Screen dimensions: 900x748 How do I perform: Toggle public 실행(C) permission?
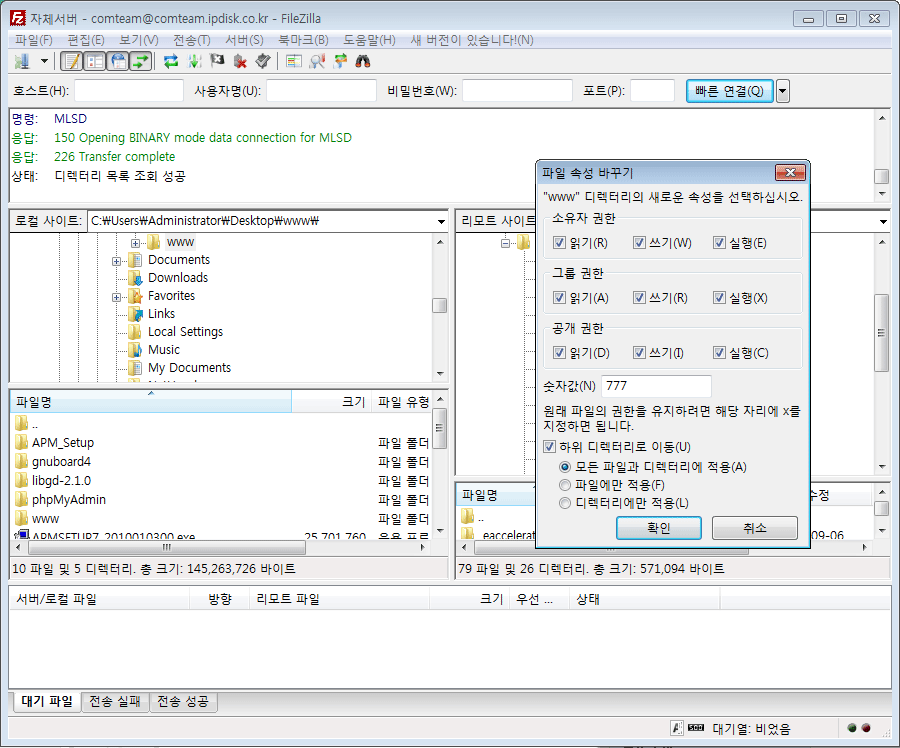pyautogui.click(x=719, y=352)
